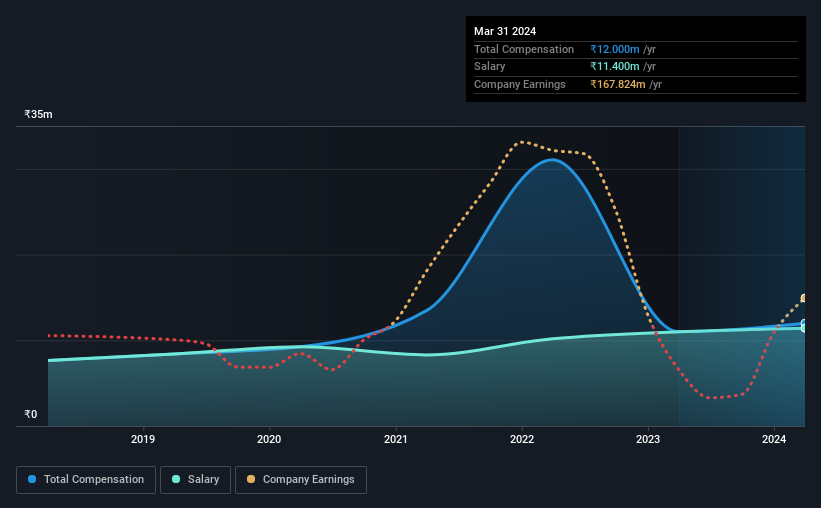Click the Company Earnings dotted line peak
The image size is (821, 508).
click(x=522, y=142)
